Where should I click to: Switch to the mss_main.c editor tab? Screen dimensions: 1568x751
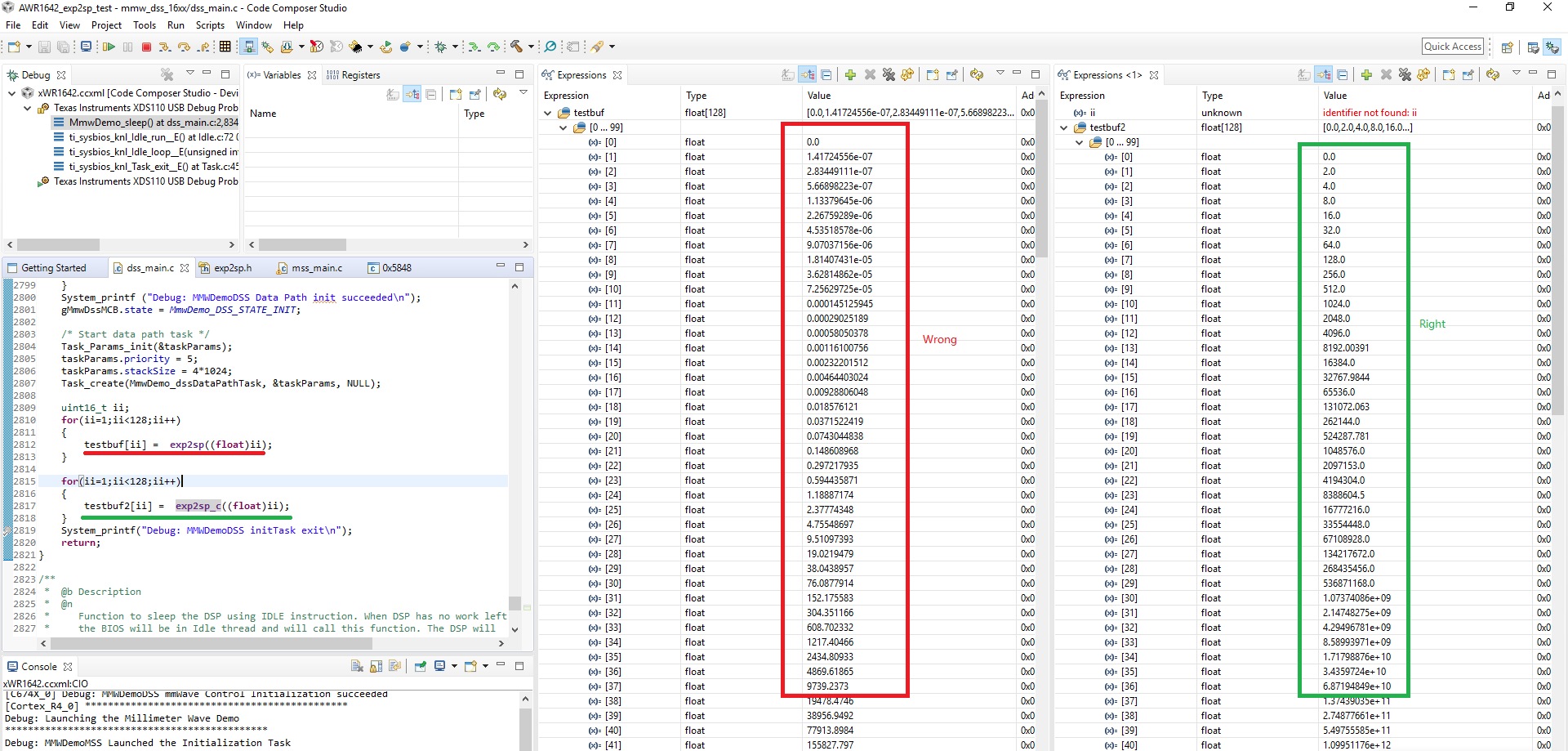click(x=310, y=268)
